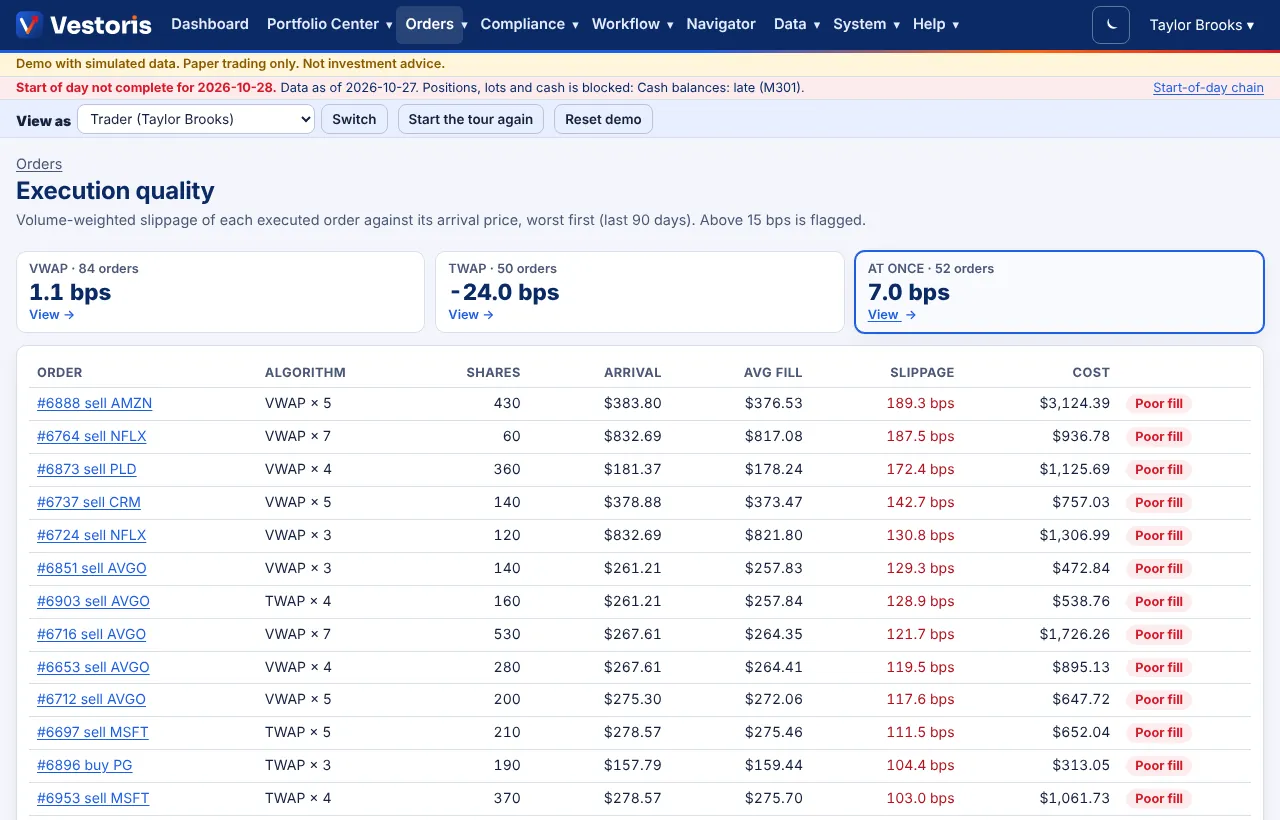Screen dimensions: 1280x820
Task: Click the Reset demo button
Action: pos(603,119)
